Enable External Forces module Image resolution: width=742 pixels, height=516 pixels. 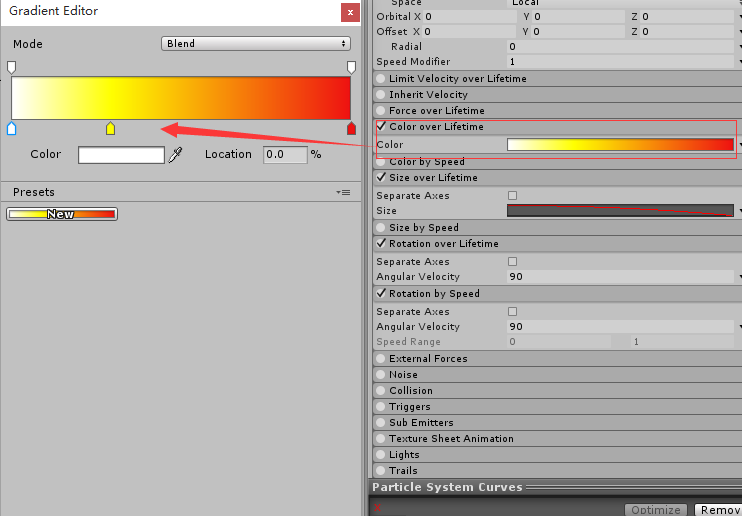pos(380,359)
